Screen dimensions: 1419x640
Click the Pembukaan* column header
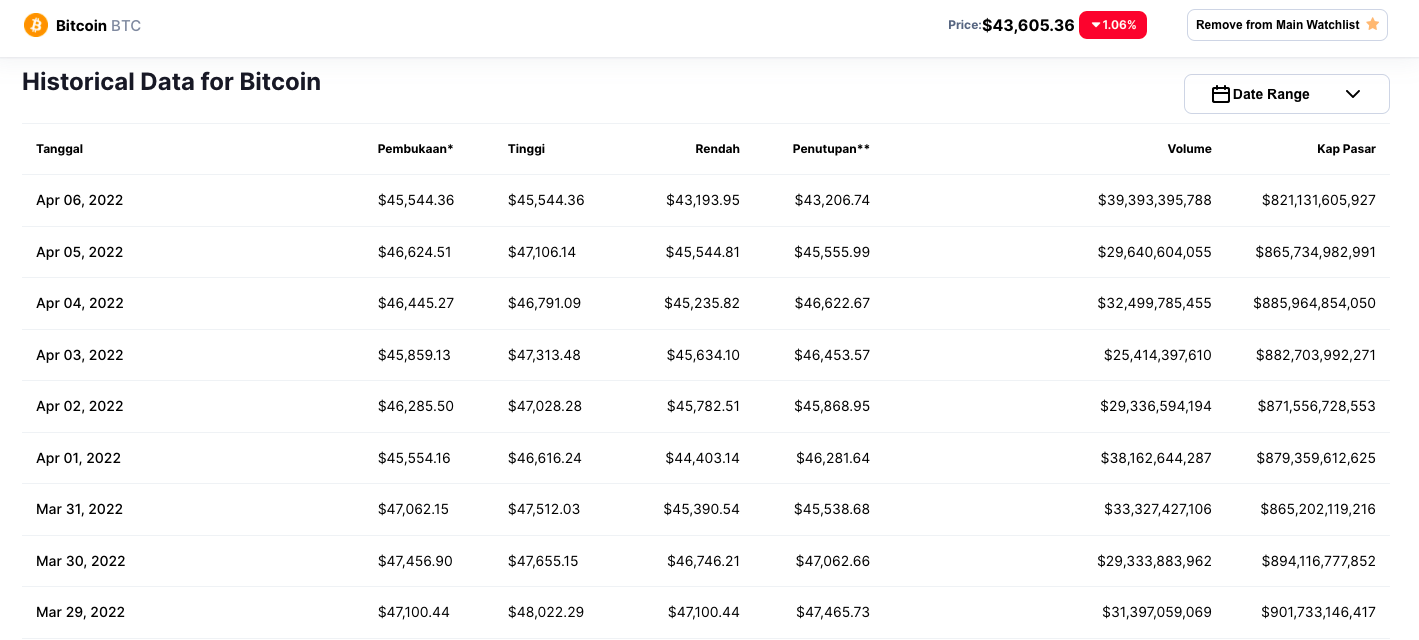415,149
